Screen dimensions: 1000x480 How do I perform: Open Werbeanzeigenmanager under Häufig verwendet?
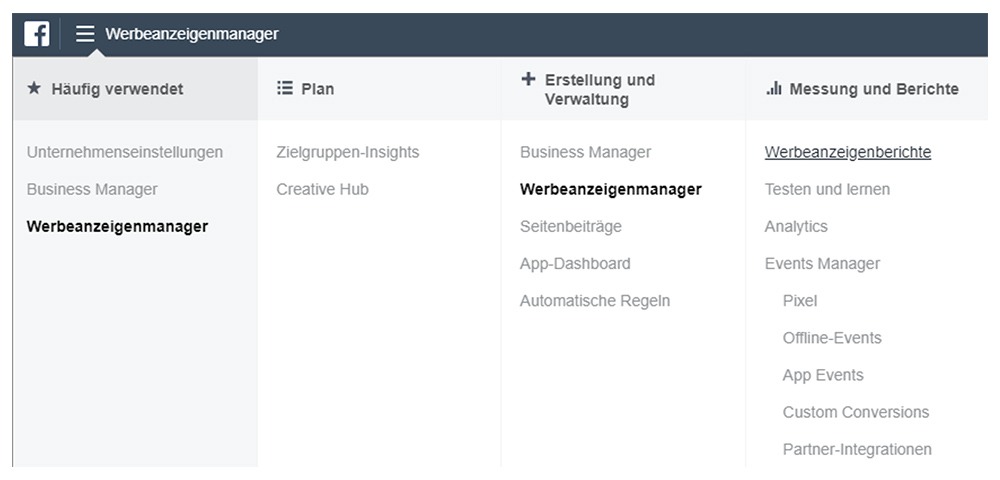pos(117,226)
